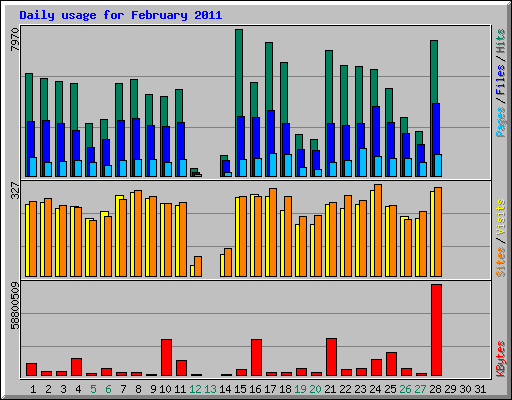Screen dimensions: 512x400
Task: Click the Hits legend label
Action: (x=501, y=41)
